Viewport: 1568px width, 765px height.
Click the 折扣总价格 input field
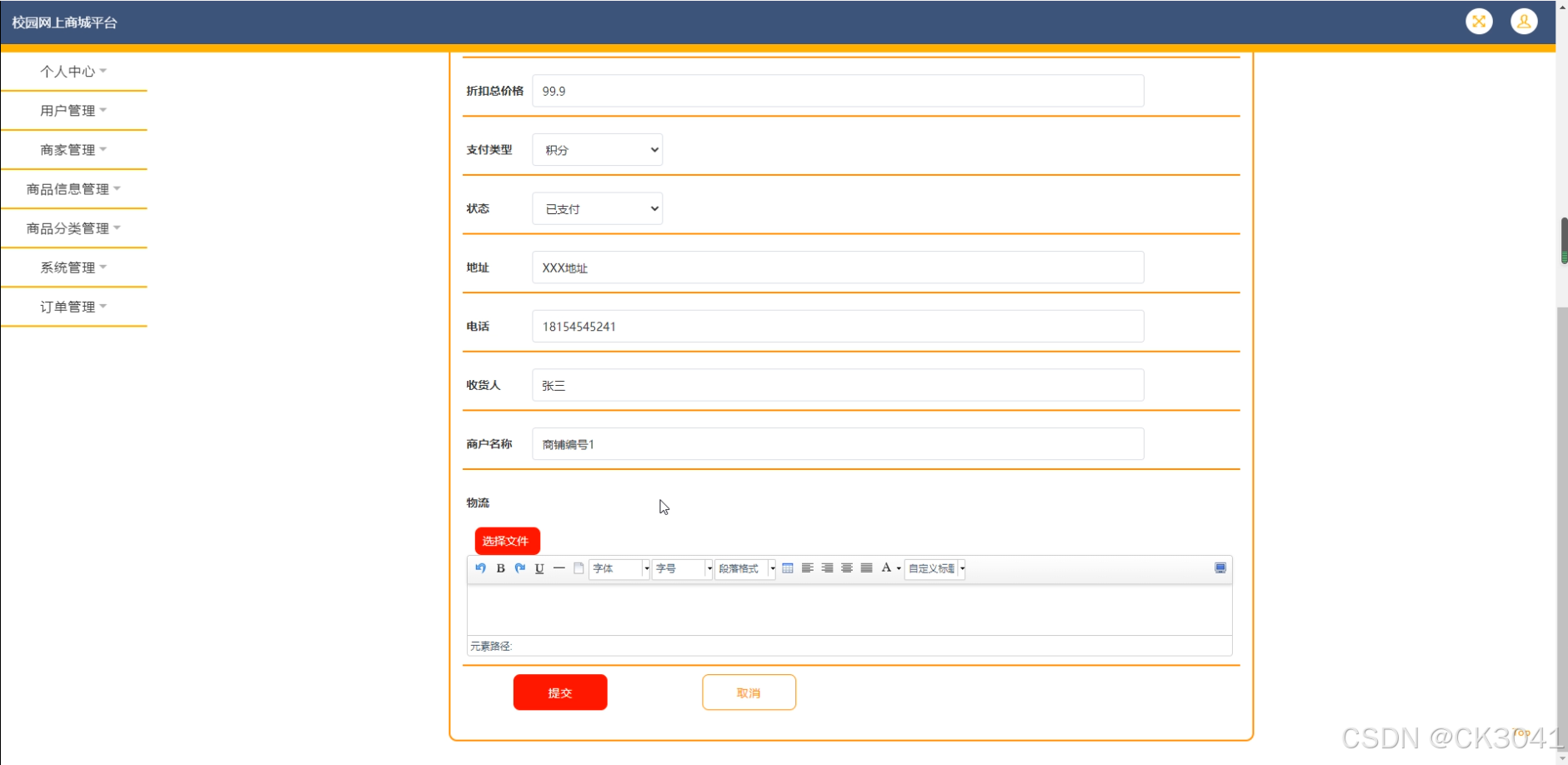tap(838, 91)
